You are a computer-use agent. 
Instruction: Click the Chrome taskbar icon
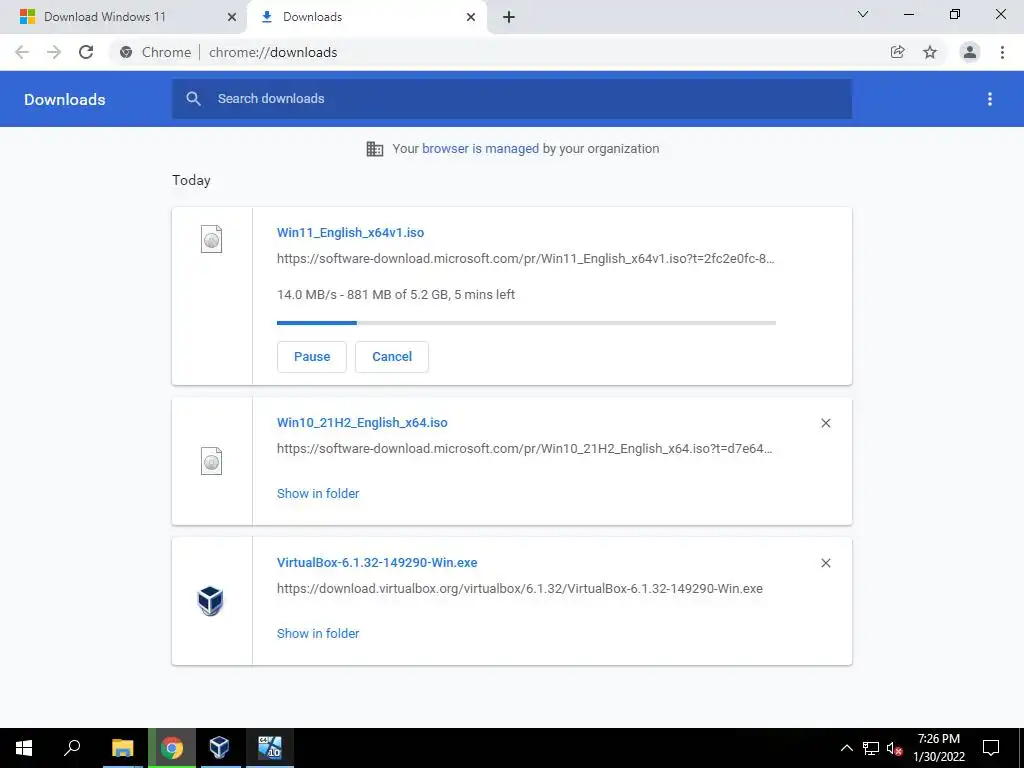[x=172, y=748]
